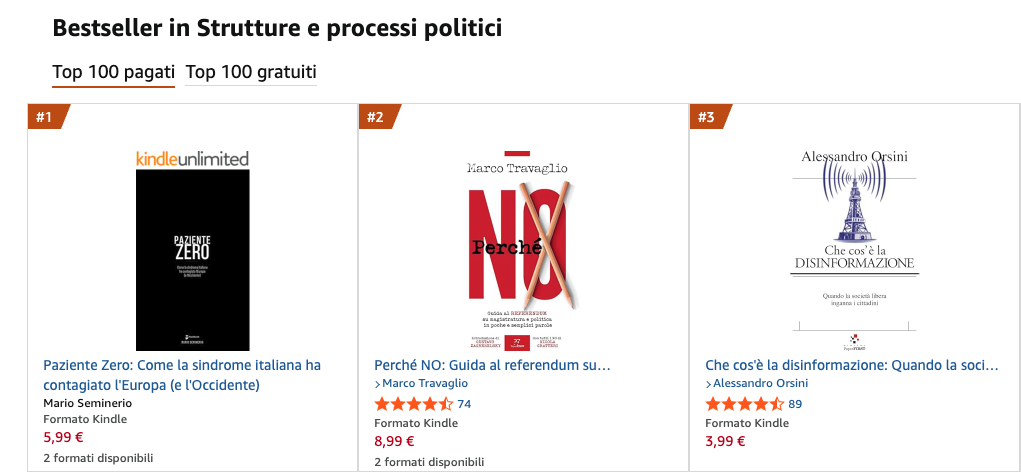Open Perché NO book cover image

tap(523, 250)
